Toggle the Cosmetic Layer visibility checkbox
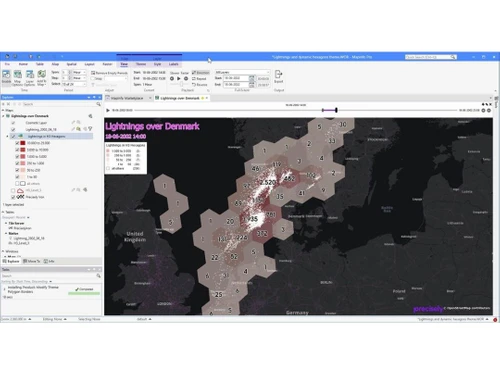This screenshot has height=375, width=500. [13, 123]
